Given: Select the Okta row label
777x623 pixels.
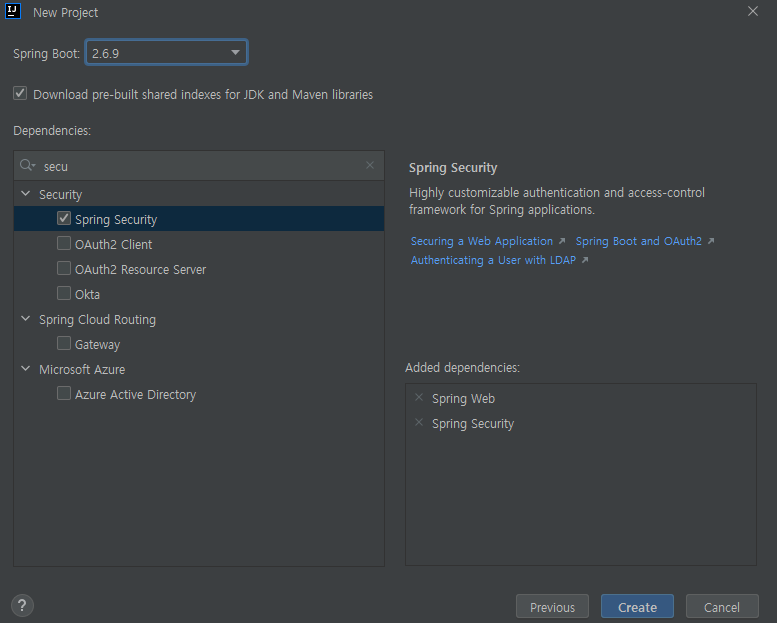Looking at the screenshot, I should [87, 295].
